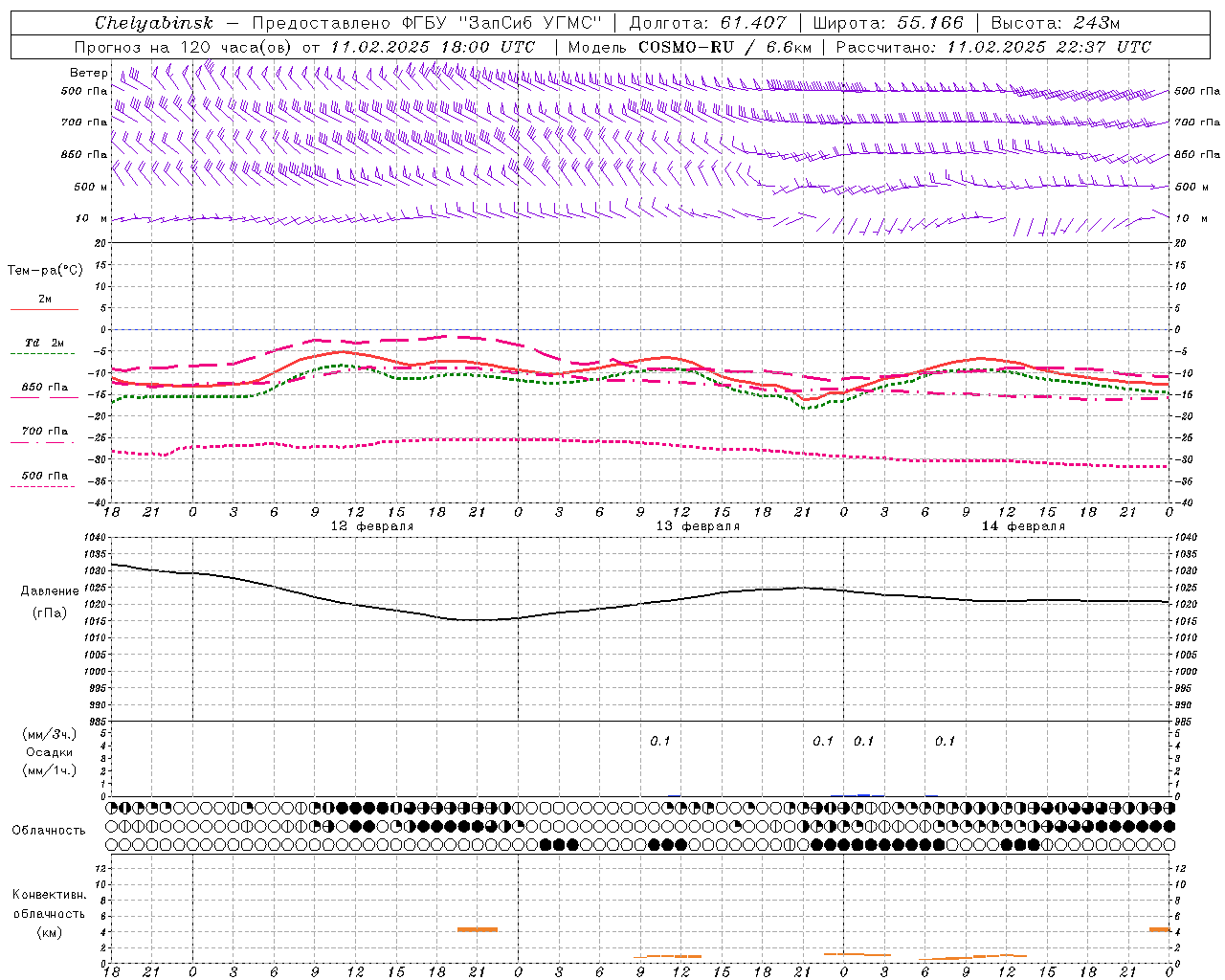The width and height of the screenshot is (1225, 980).
Task: Click the "12 февраля" date label
Action: click(x=372, y=526)
